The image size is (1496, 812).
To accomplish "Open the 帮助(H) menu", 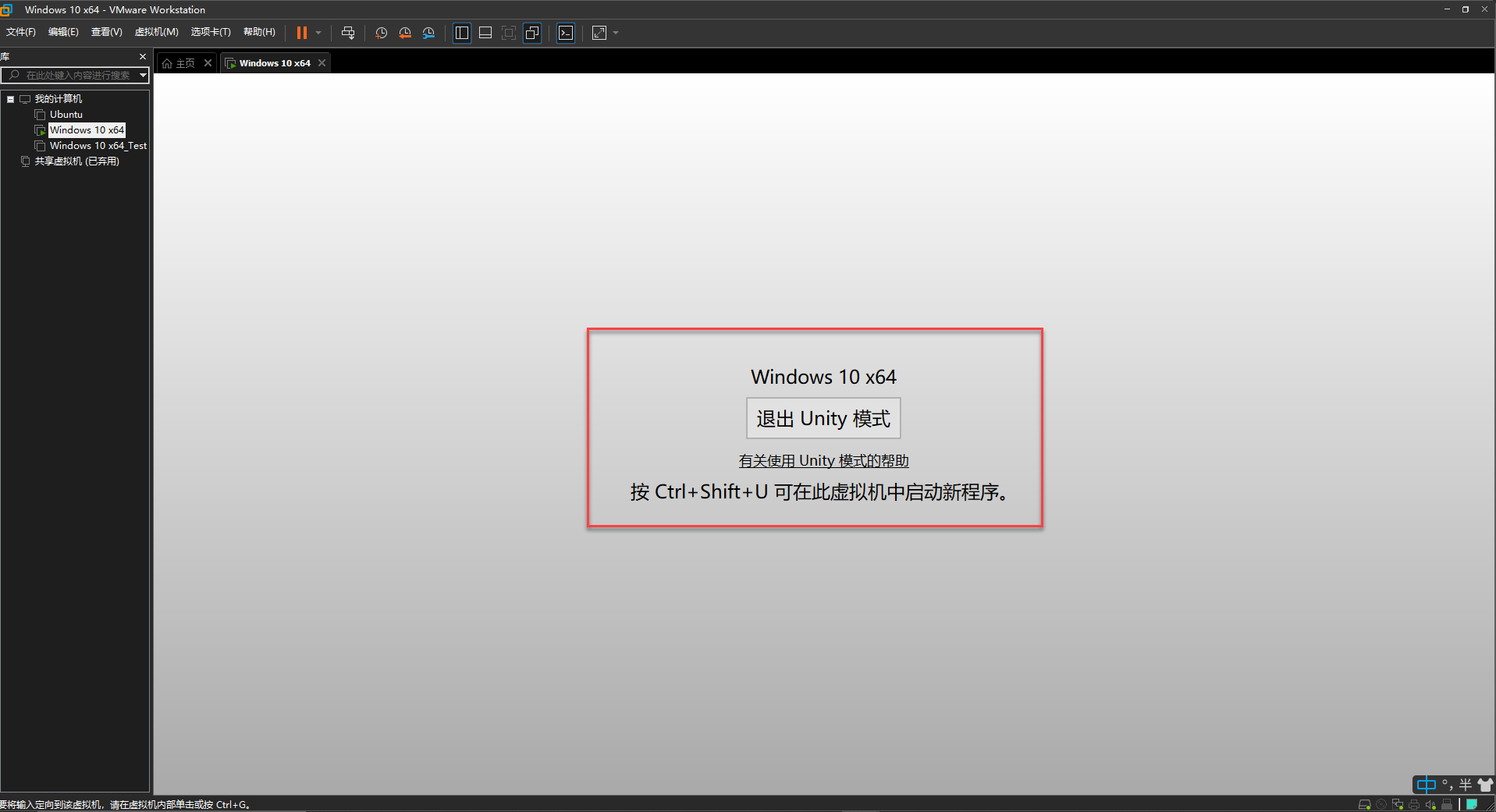I will pos(259,32).
